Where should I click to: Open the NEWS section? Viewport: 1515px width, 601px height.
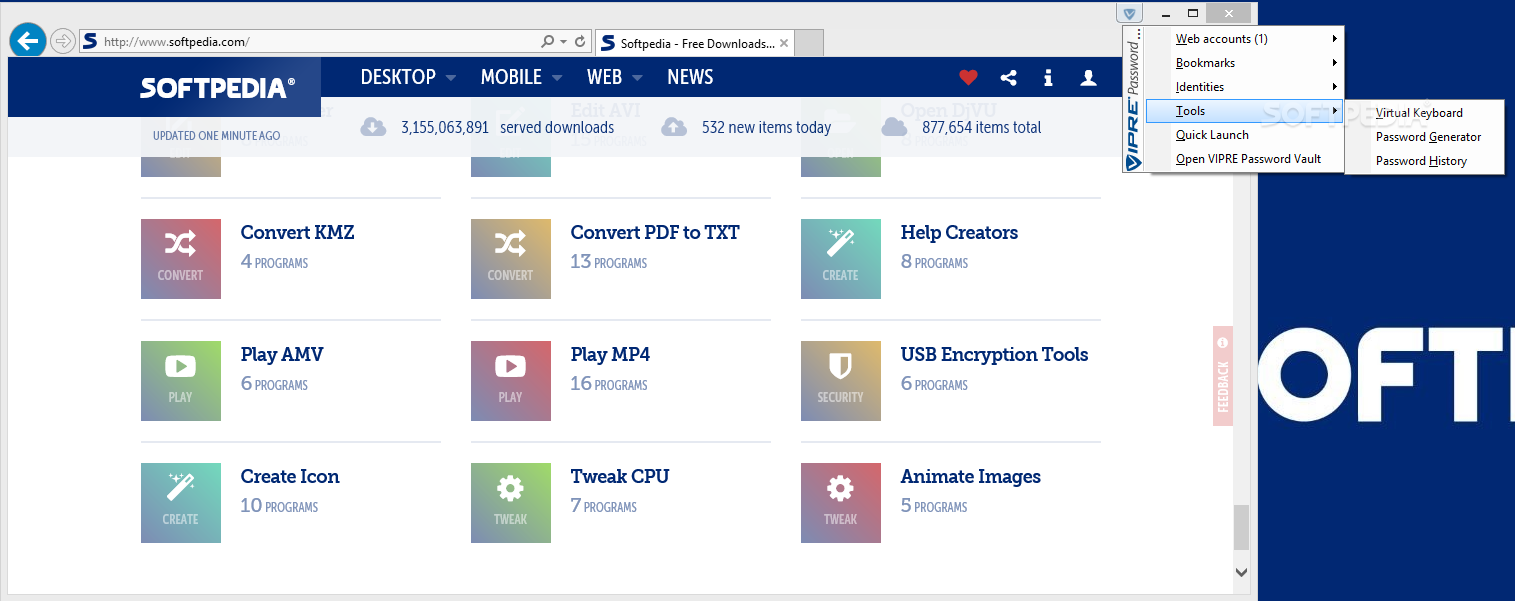(x=690, y=77)
